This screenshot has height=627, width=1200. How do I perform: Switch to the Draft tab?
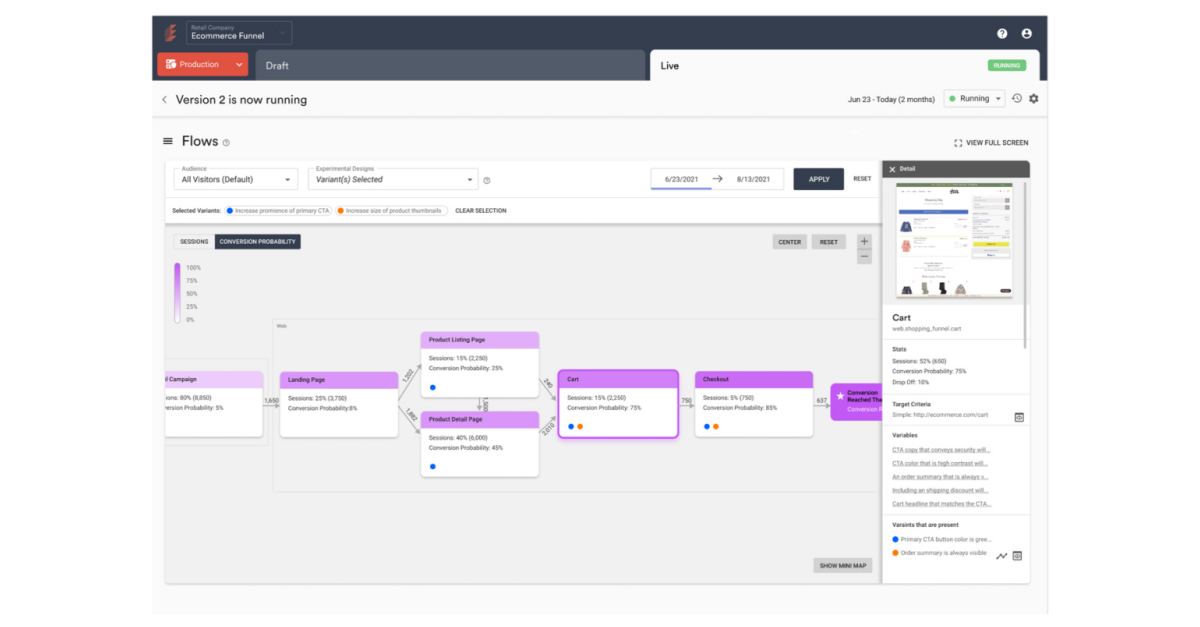[450, 66]
